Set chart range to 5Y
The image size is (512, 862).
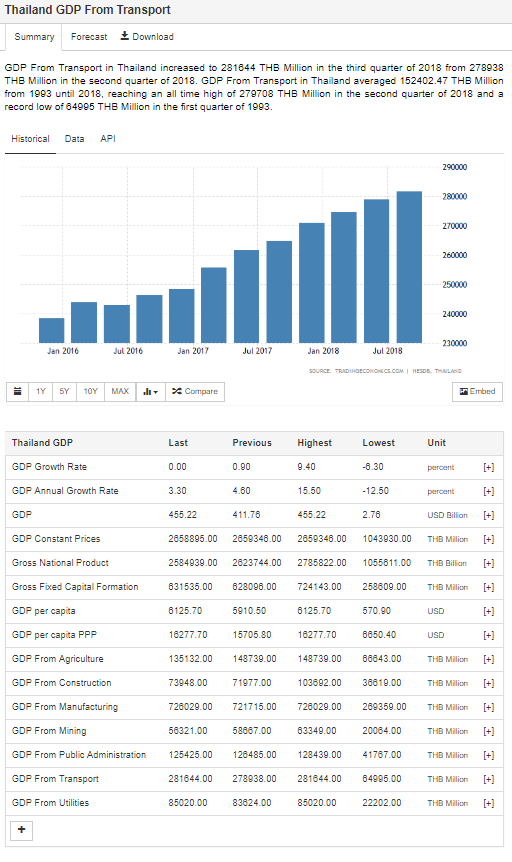click(x=64, y=391)
